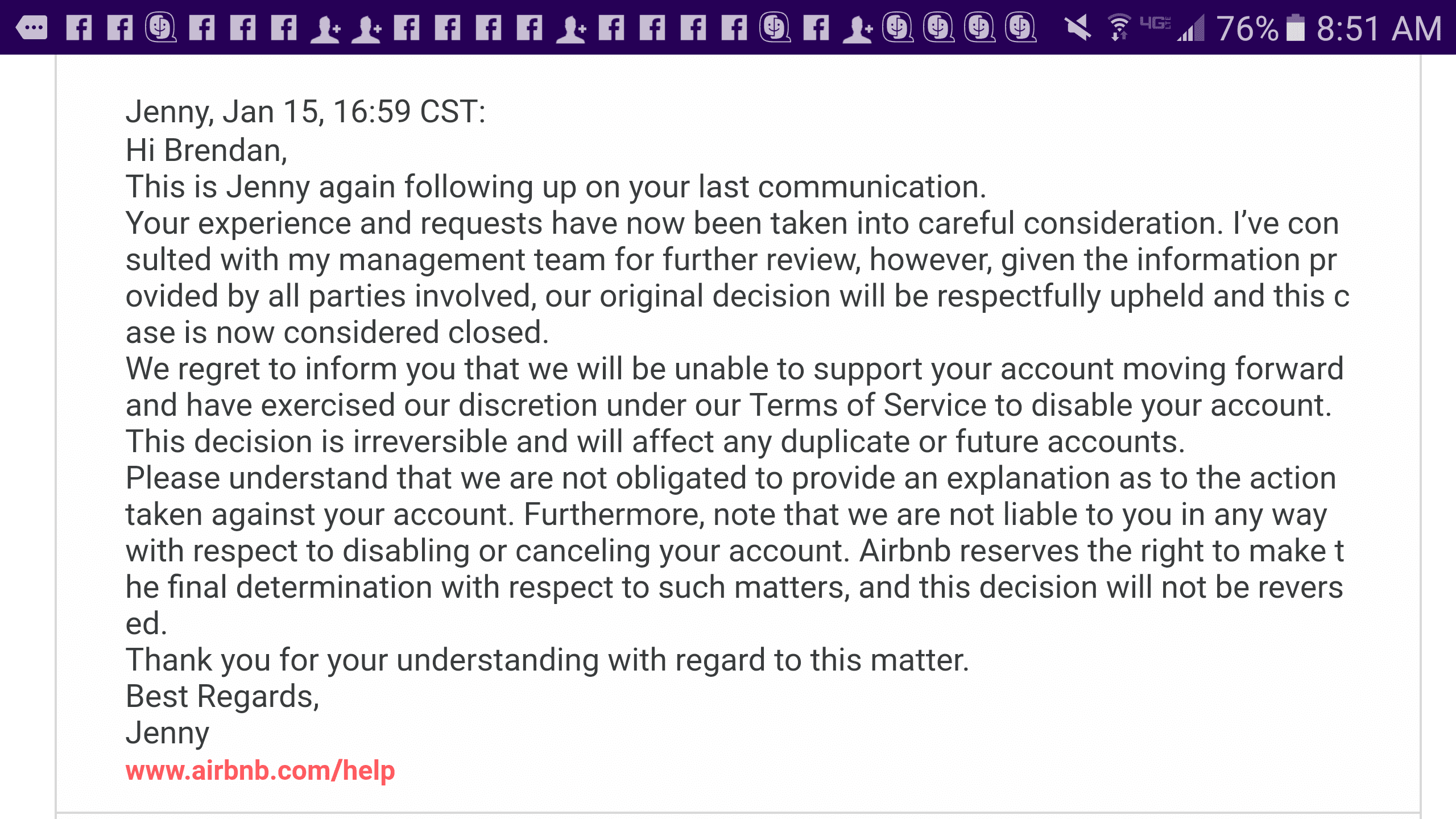This screenshot has width=1456, height=819.
Task: Tap the Jenny signature above the link
Action: tap(167, 733)
